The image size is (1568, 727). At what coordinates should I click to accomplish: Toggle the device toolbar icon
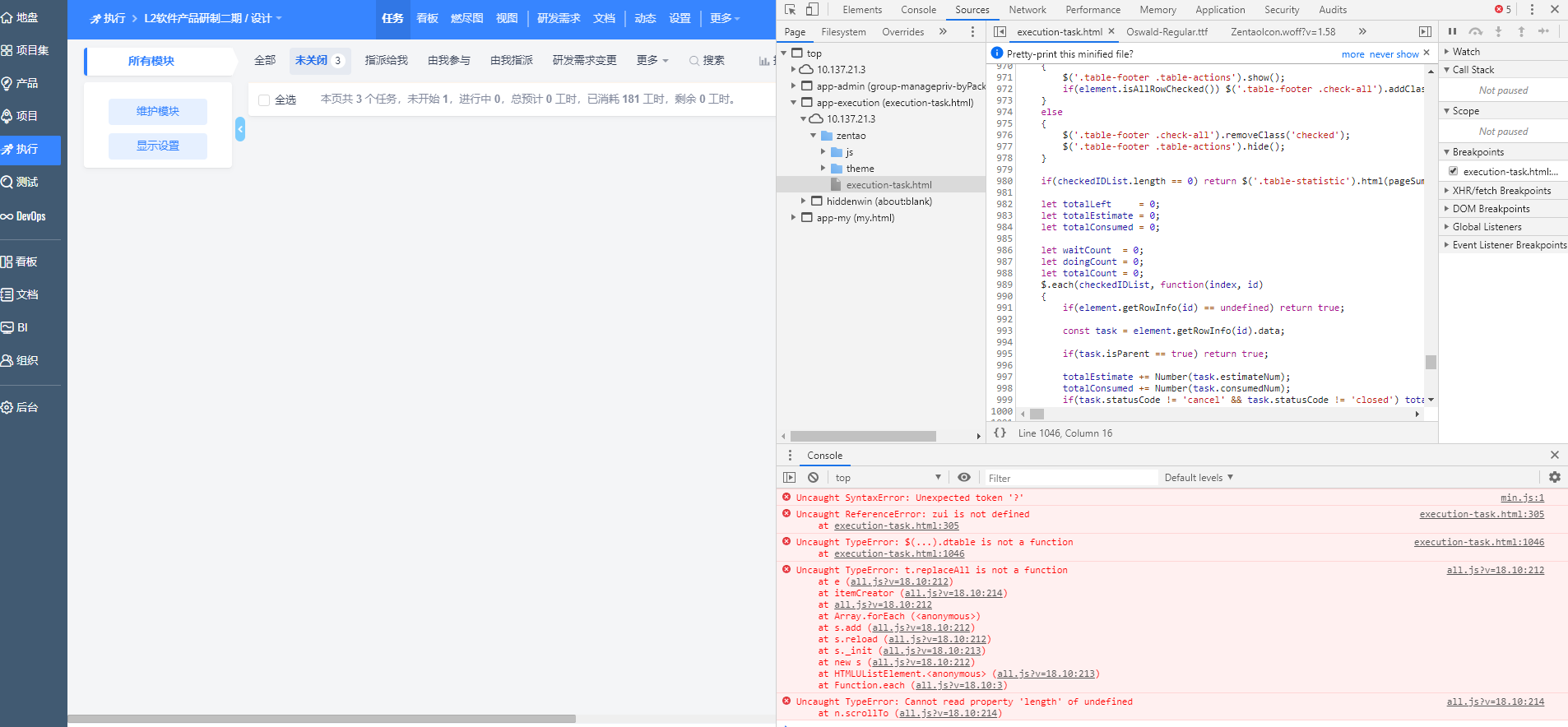click(812, 10)
